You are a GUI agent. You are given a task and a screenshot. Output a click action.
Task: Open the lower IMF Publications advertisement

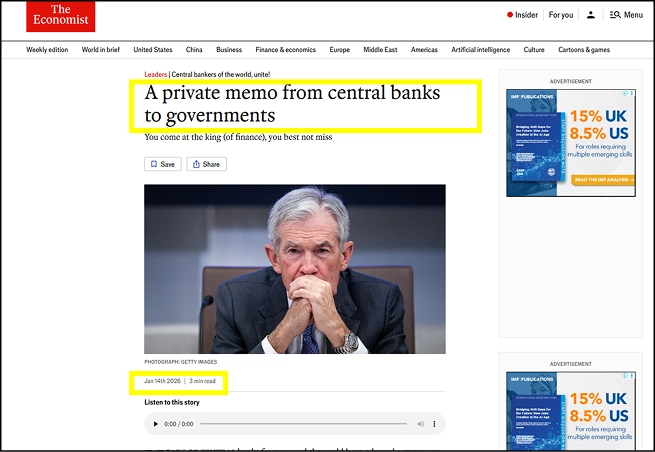click(x=571, y=411)
